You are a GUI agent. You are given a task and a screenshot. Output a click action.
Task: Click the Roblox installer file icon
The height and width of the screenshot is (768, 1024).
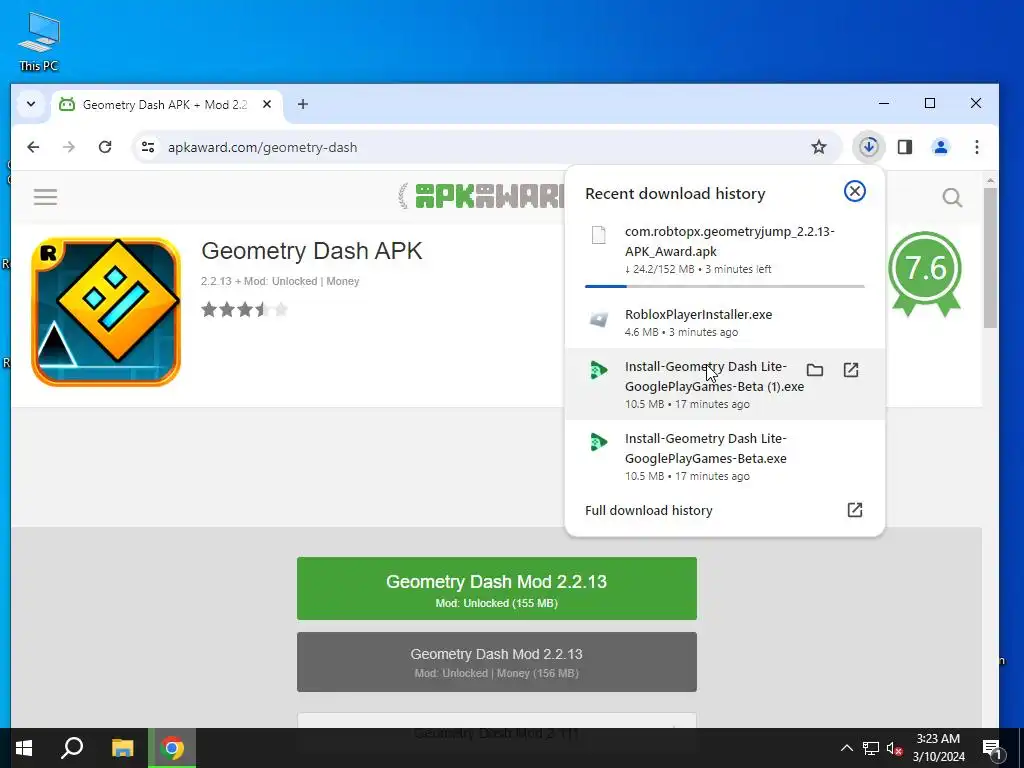click(x=598, y=319)
